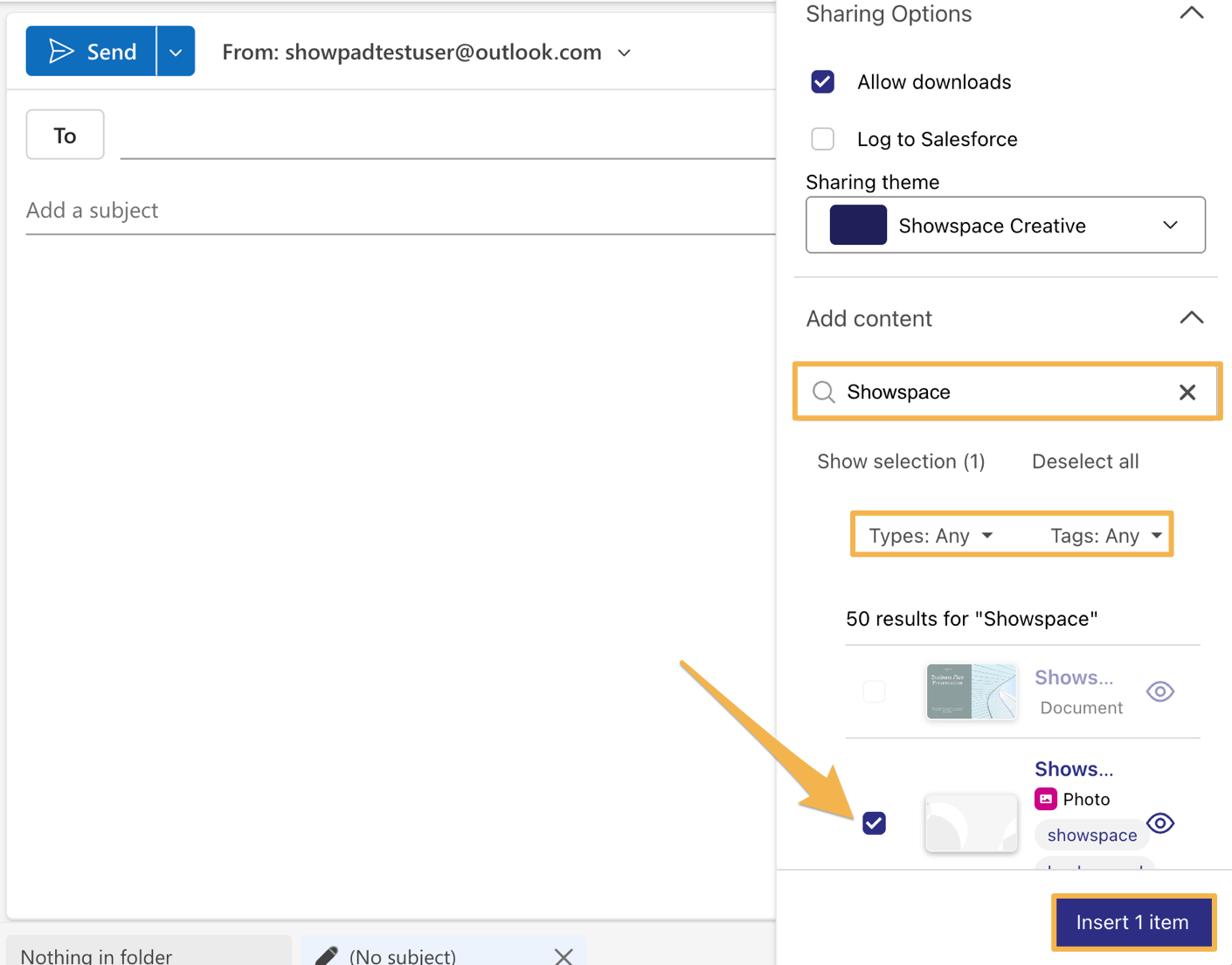Click the showspace tag chip
1232x965 pixels.
[x=1091, y=835]
